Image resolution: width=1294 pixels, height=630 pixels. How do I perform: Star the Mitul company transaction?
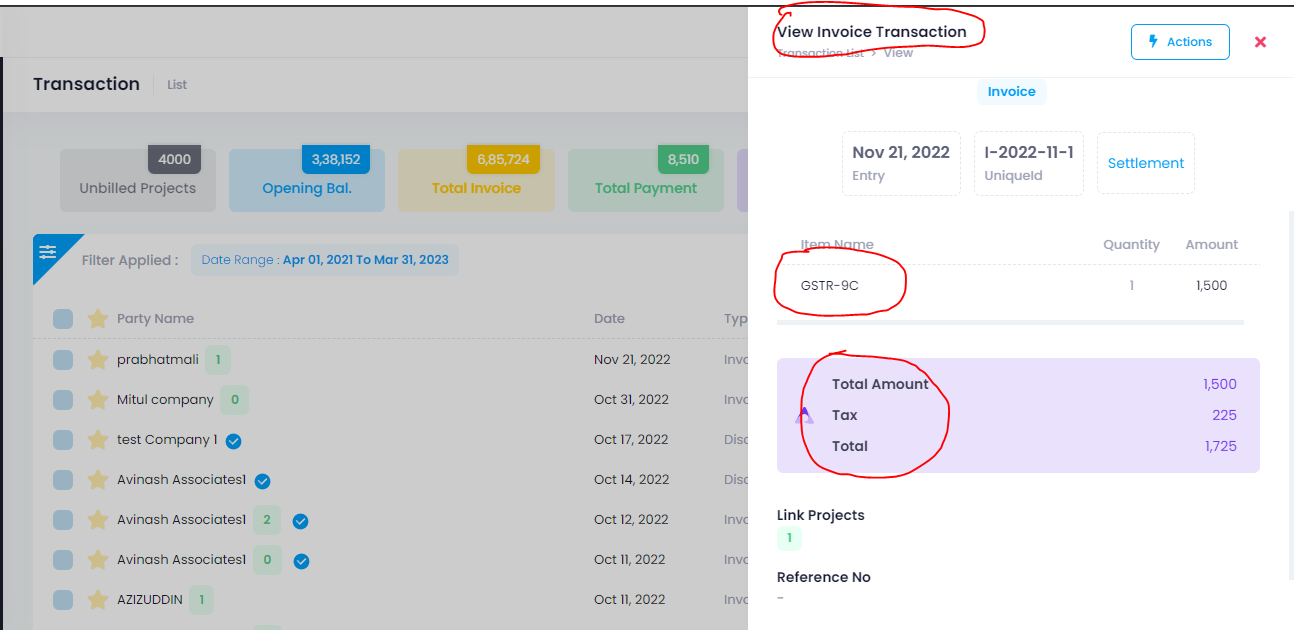(x=97, y=400)
